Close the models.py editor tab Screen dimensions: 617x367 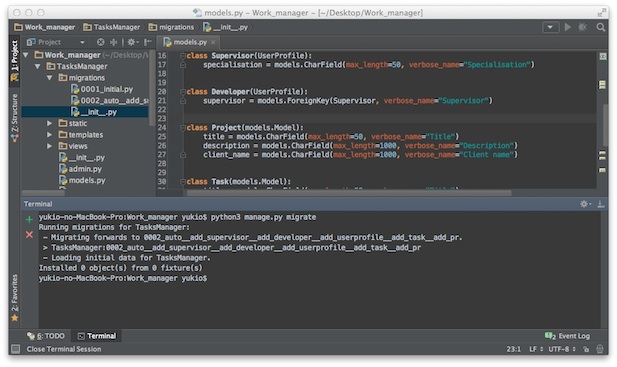[213, 42]
